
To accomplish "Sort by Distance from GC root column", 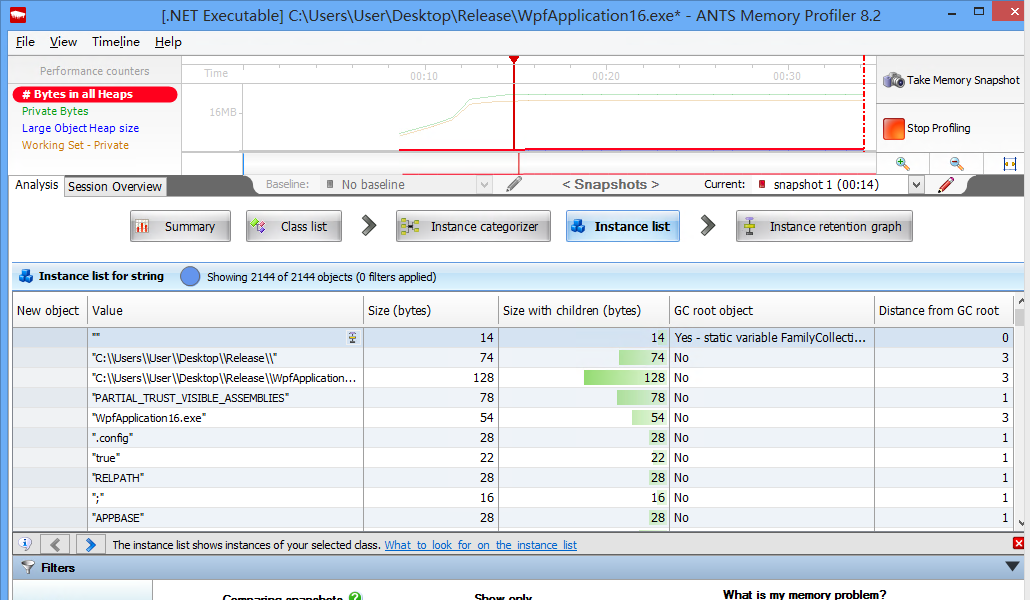I will tap(943, 311).
